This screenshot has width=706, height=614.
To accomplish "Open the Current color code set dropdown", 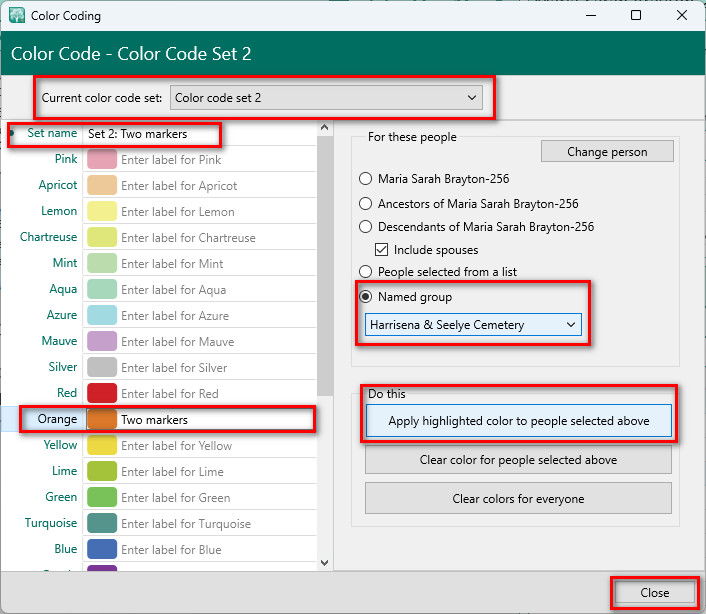I will pyautogui.click(x=326, y=98).
